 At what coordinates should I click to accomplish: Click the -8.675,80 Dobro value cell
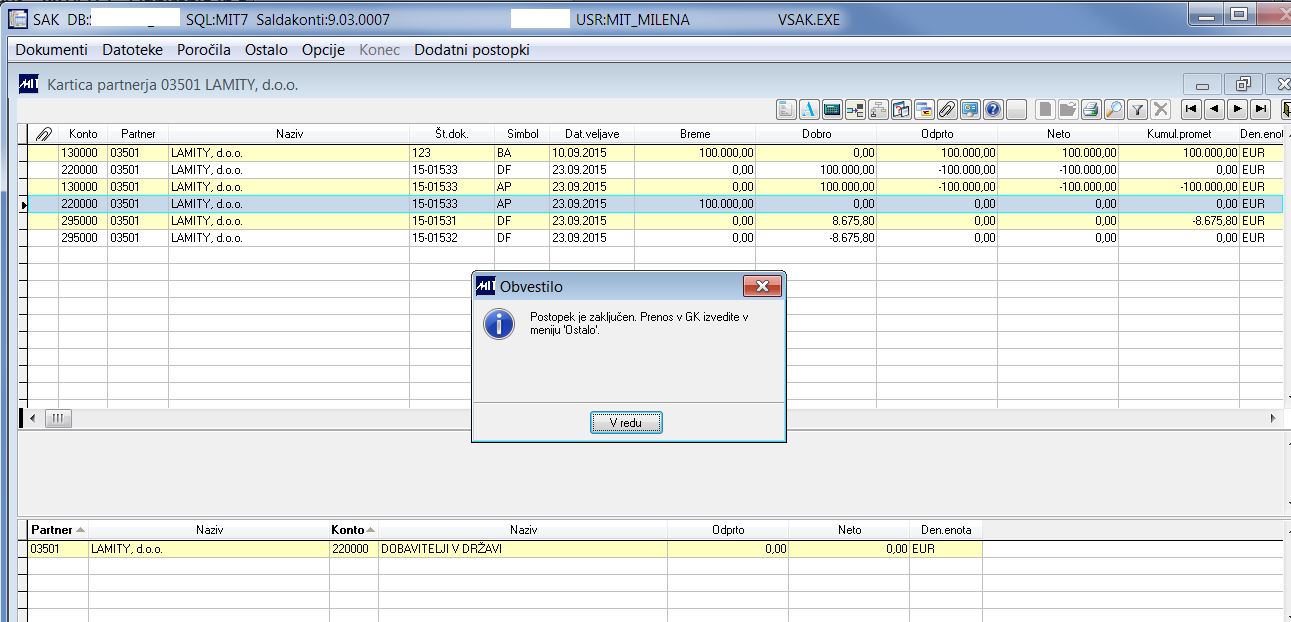click(816, 238)
